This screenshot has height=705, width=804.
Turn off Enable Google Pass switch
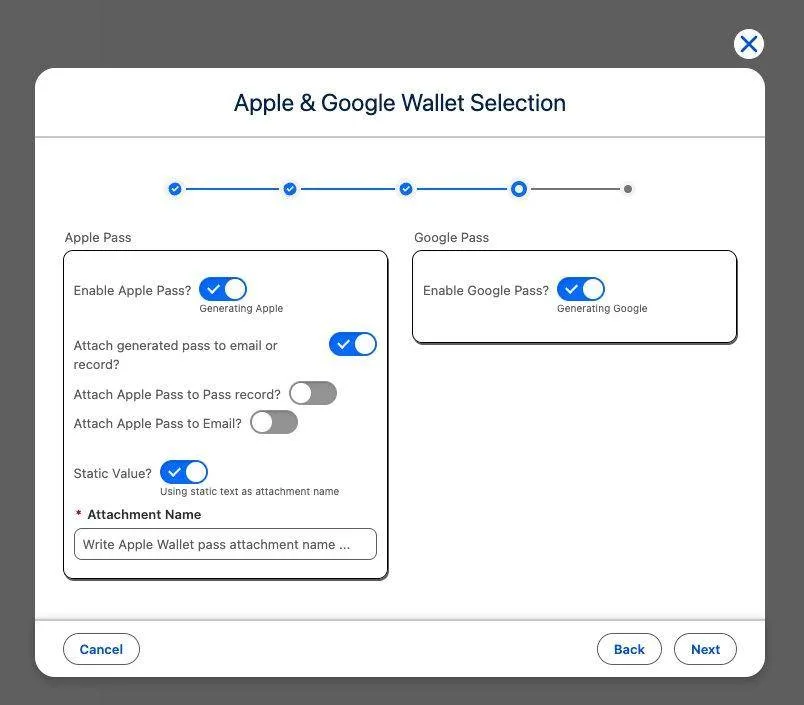pyautogui.click(x=580, y=289)
